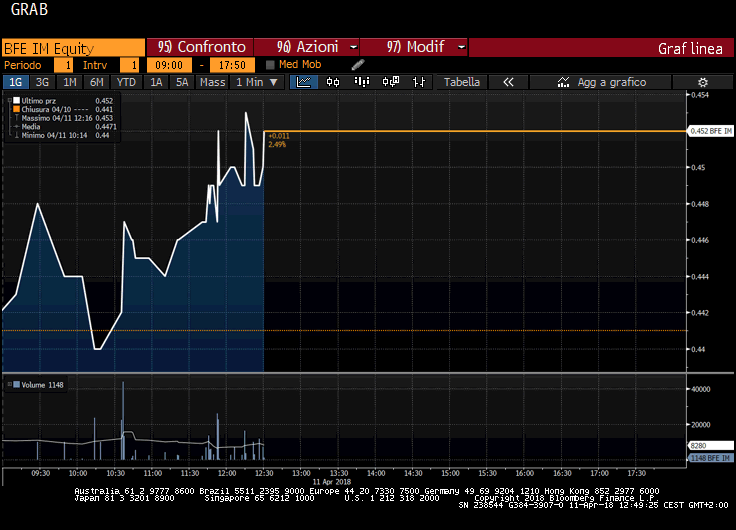This screenshot has height=530, width=736.
Task: Select the 6M range button
Action: [96, 82]
